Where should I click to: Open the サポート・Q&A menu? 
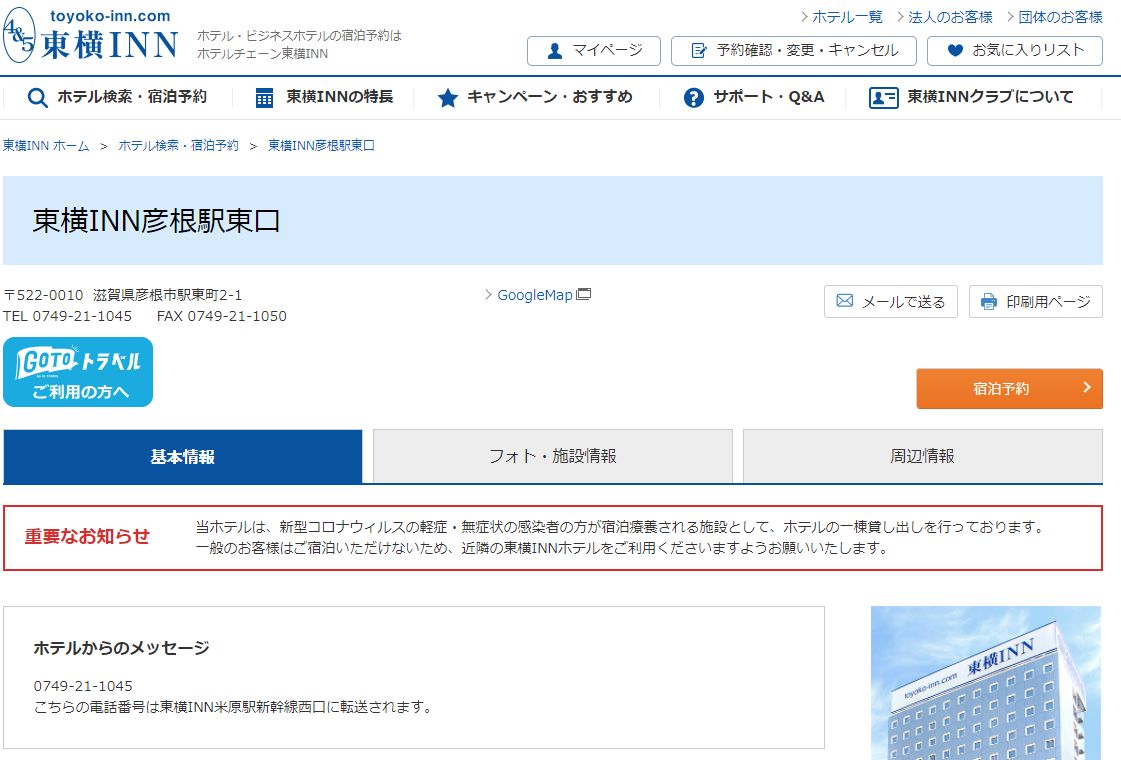[x=754, y=97]
